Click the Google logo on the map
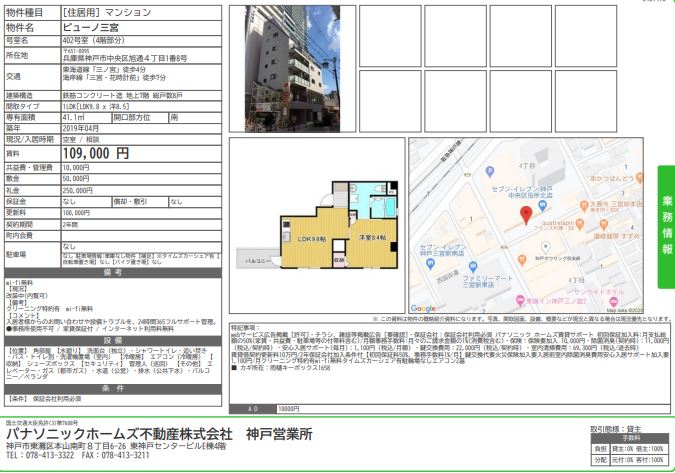This screenshot has height=473, width=675. 423,308
